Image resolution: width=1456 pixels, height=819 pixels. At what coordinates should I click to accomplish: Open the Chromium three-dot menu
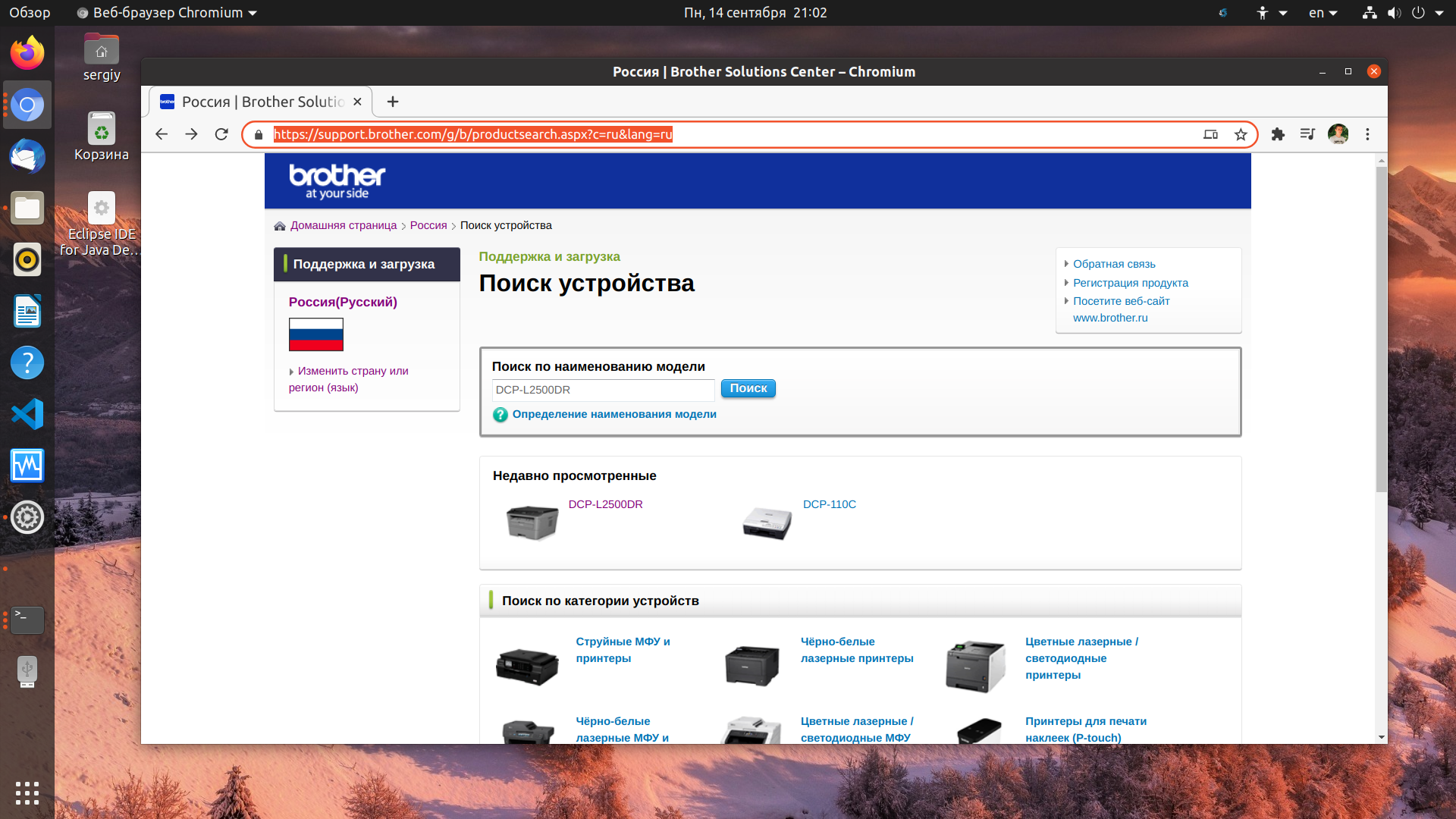click(1367, 134)
